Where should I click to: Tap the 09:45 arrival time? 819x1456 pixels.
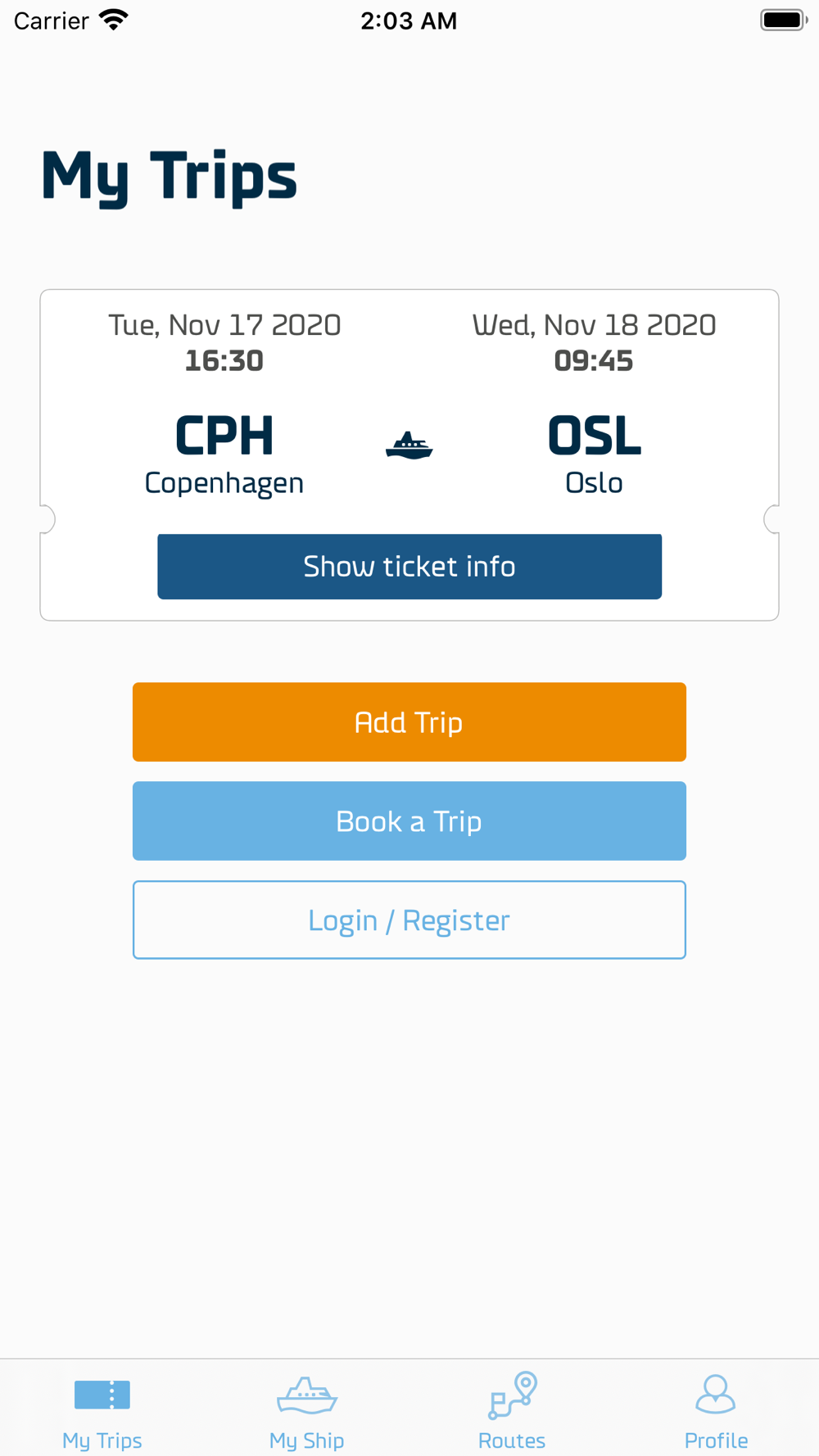pos(594,361)
